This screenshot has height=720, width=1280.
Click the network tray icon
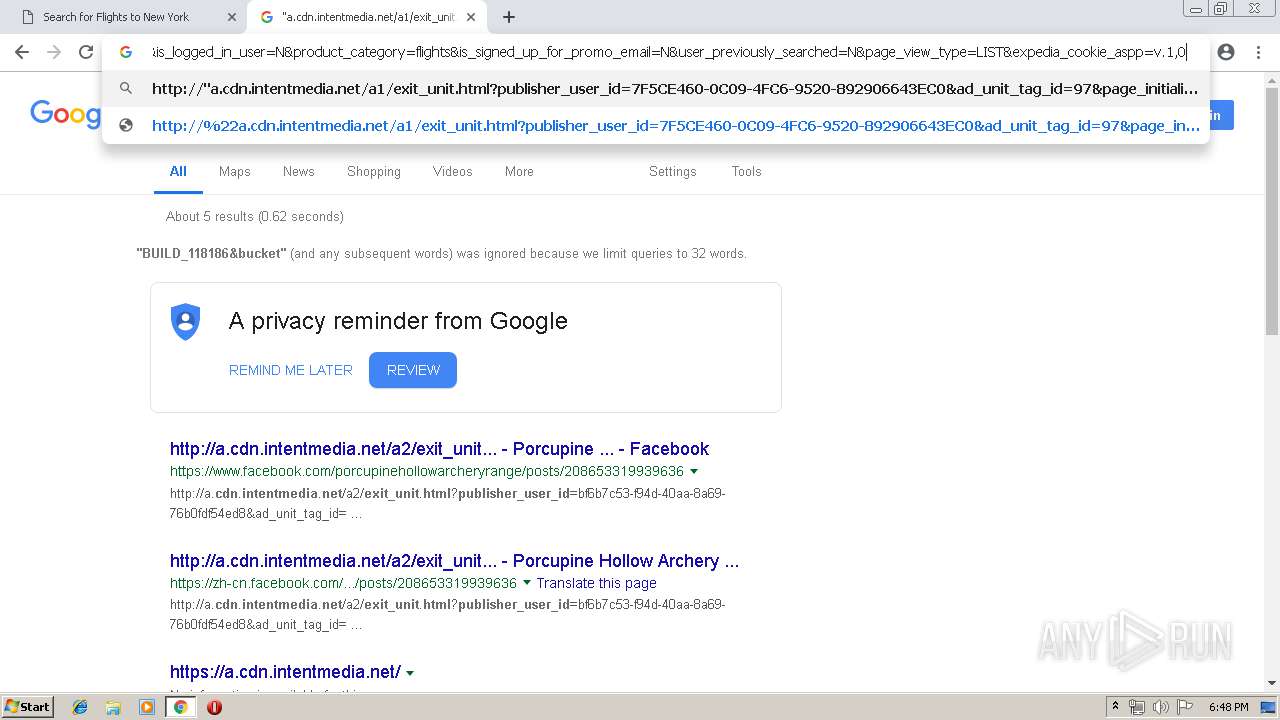[1137, 707]
